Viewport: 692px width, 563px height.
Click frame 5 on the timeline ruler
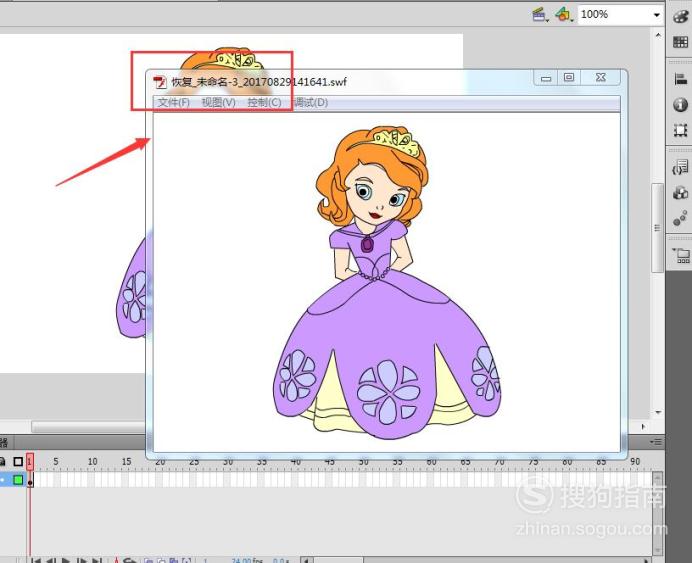[x=56, y=462]
